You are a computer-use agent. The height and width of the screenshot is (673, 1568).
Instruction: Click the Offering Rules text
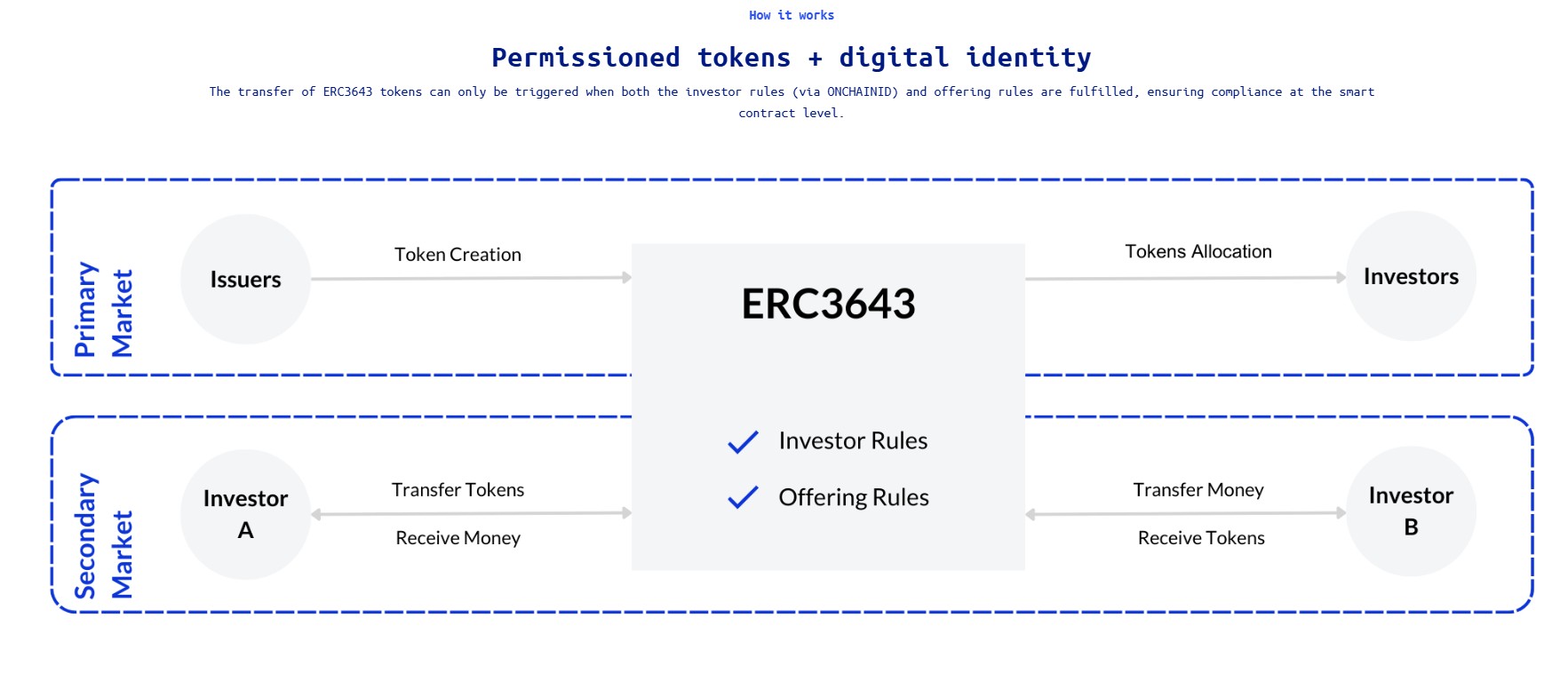tap(854, 497)
